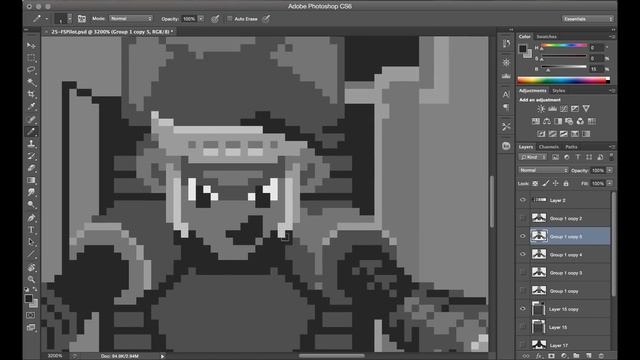Open the options bar Opacity slider arrow

(x=201, y=19)
